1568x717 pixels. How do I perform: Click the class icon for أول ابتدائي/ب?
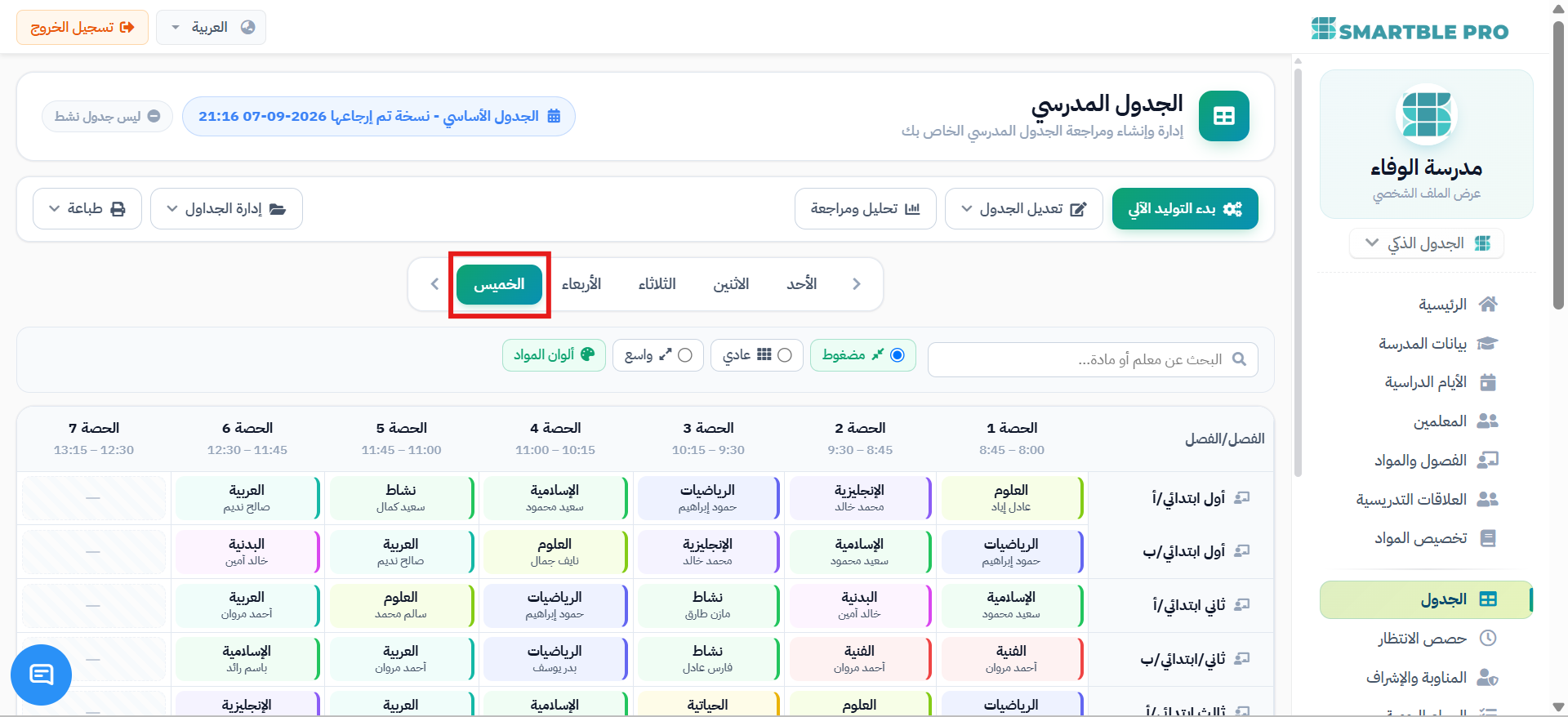[x=1242, y=551]
